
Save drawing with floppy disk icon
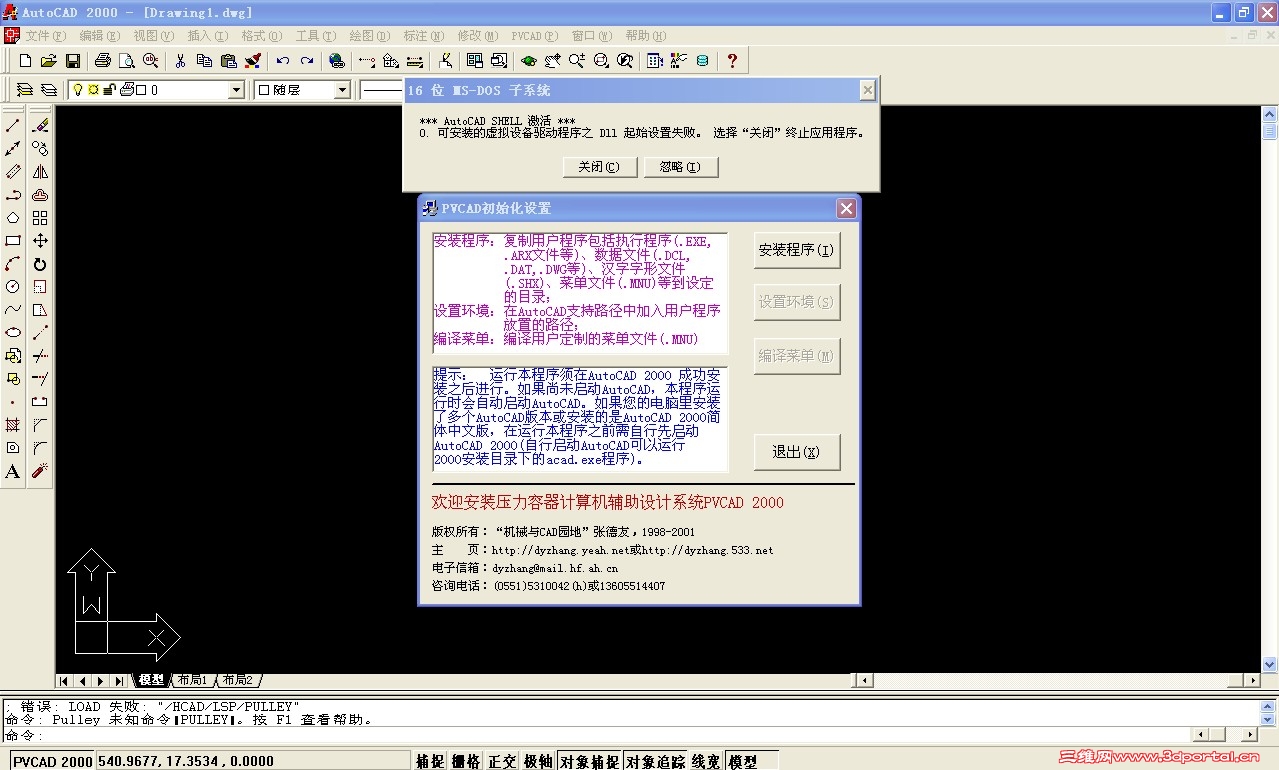(x=73, y=61)
